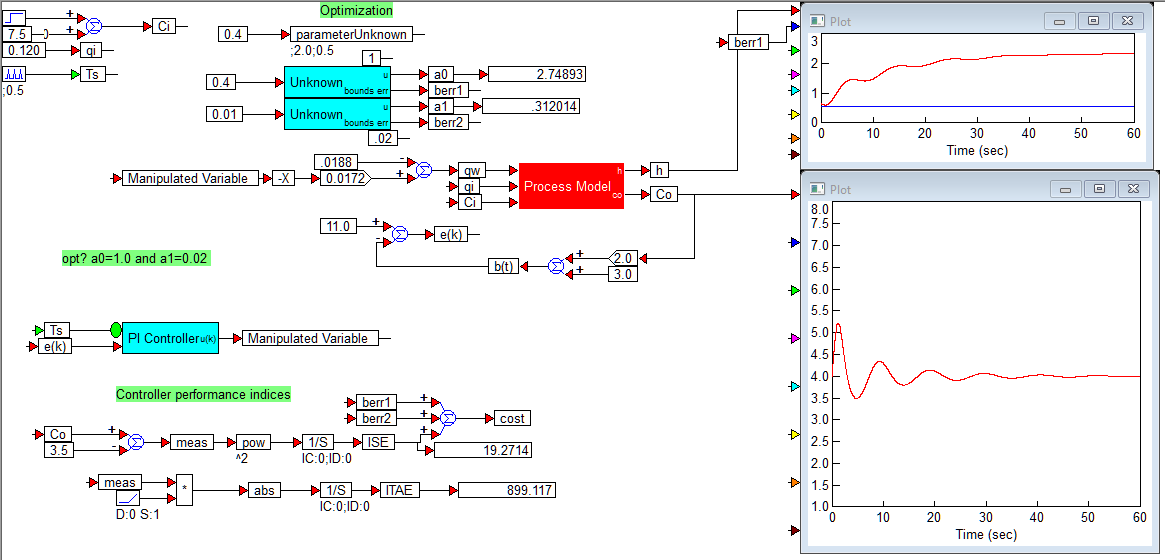Click the ITAE variable block
This screenshot has width=1165, height=560.
[x=400, y=490]
